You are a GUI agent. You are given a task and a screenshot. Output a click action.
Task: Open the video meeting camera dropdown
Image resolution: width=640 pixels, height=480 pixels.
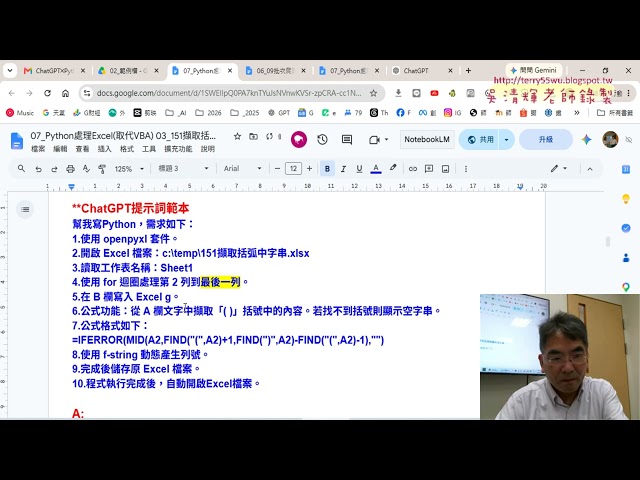tap(378, 140)
